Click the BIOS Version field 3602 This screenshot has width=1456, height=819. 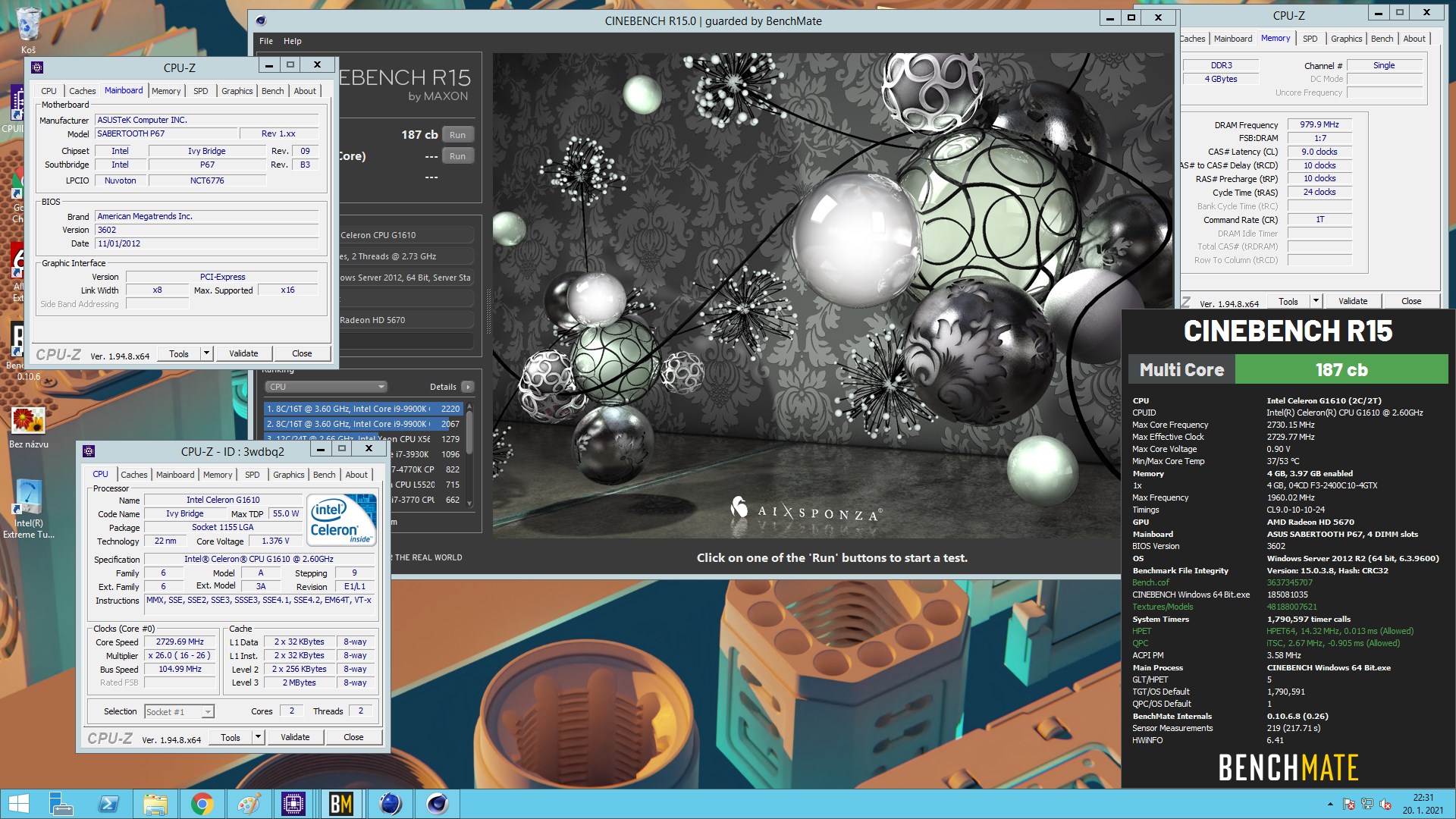tap(207, 230)
